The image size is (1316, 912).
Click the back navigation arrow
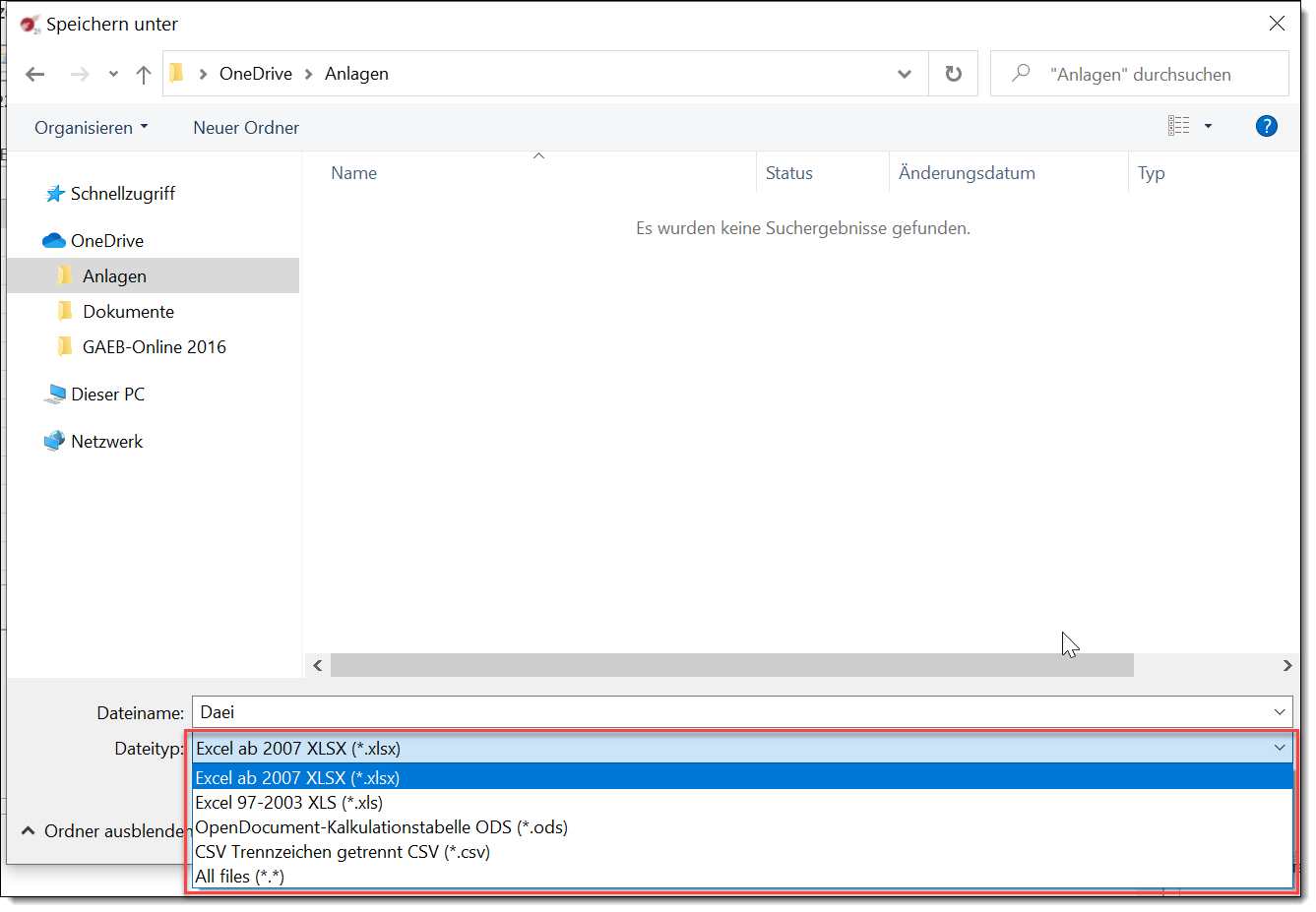35,75
